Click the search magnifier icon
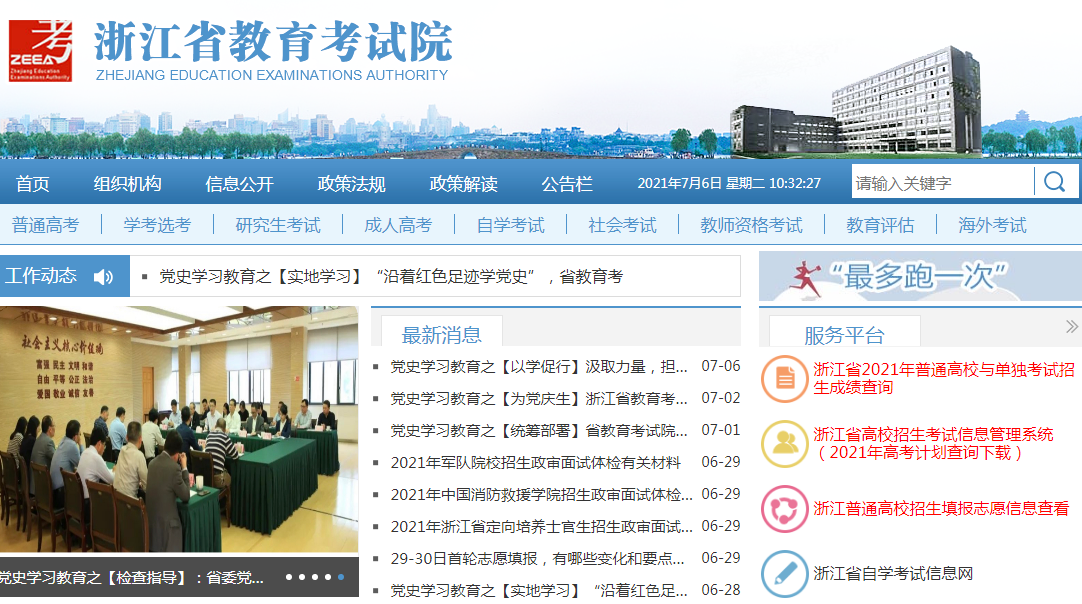 1054,181
